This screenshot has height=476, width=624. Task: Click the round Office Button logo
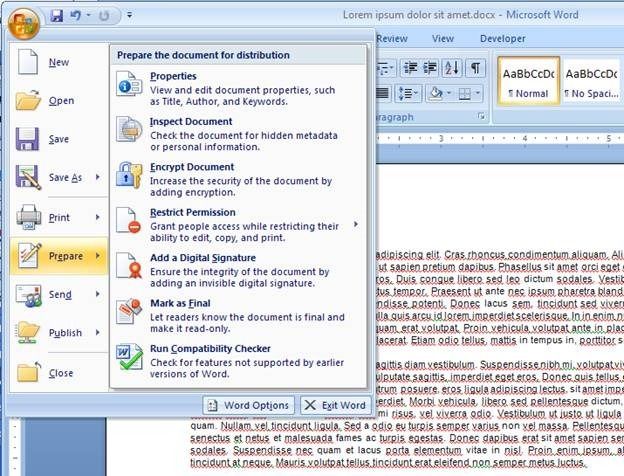(24, 19)
